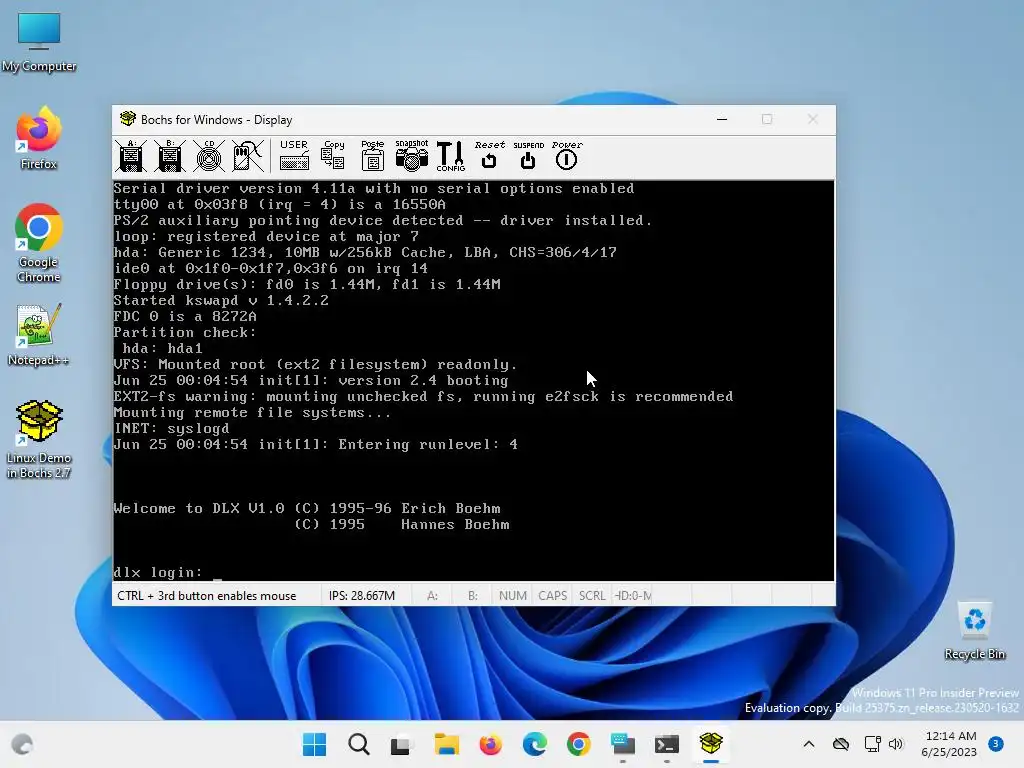Open the CONFIG tool icon
1024x768 pixels.
point(451,156)
